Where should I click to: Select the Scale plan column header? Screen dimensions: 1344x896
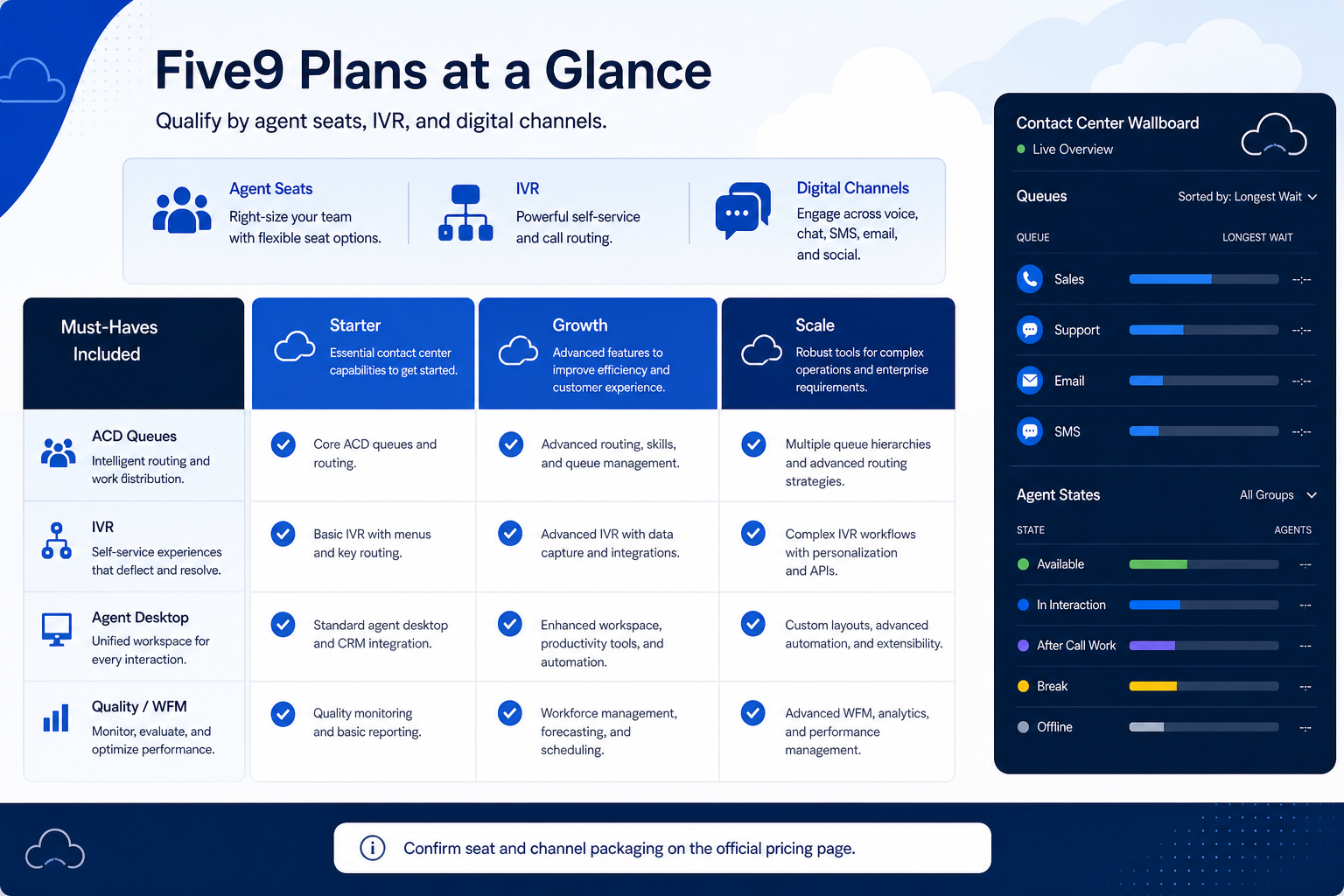(838, 353)
